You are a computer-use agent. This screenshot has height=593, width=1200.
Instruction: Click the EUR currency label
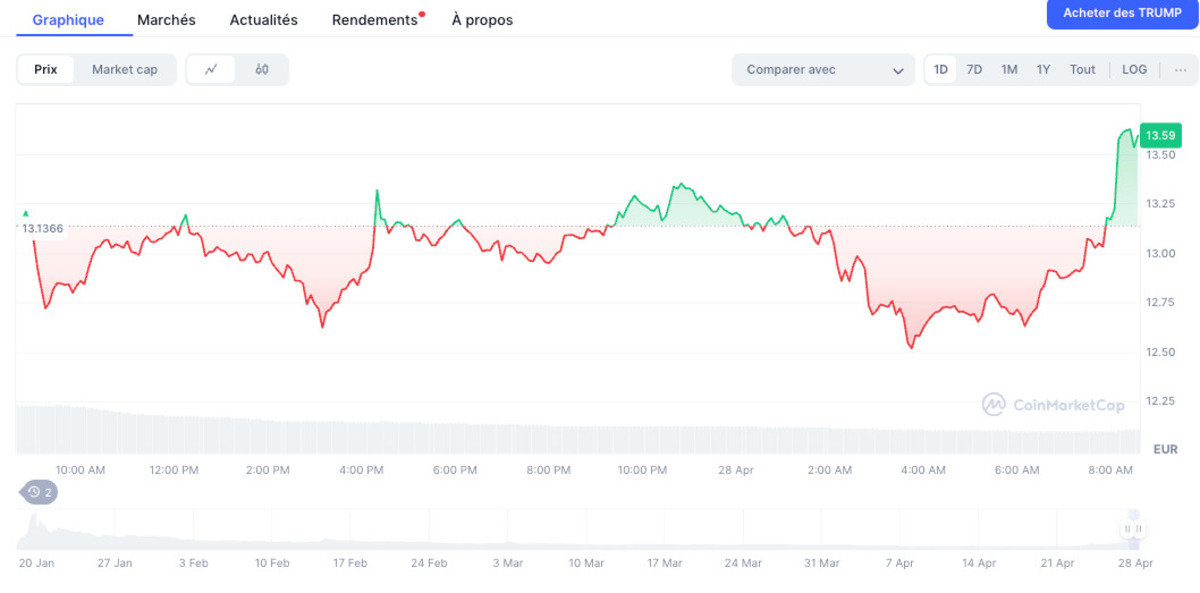click(x=1165, y=449)
